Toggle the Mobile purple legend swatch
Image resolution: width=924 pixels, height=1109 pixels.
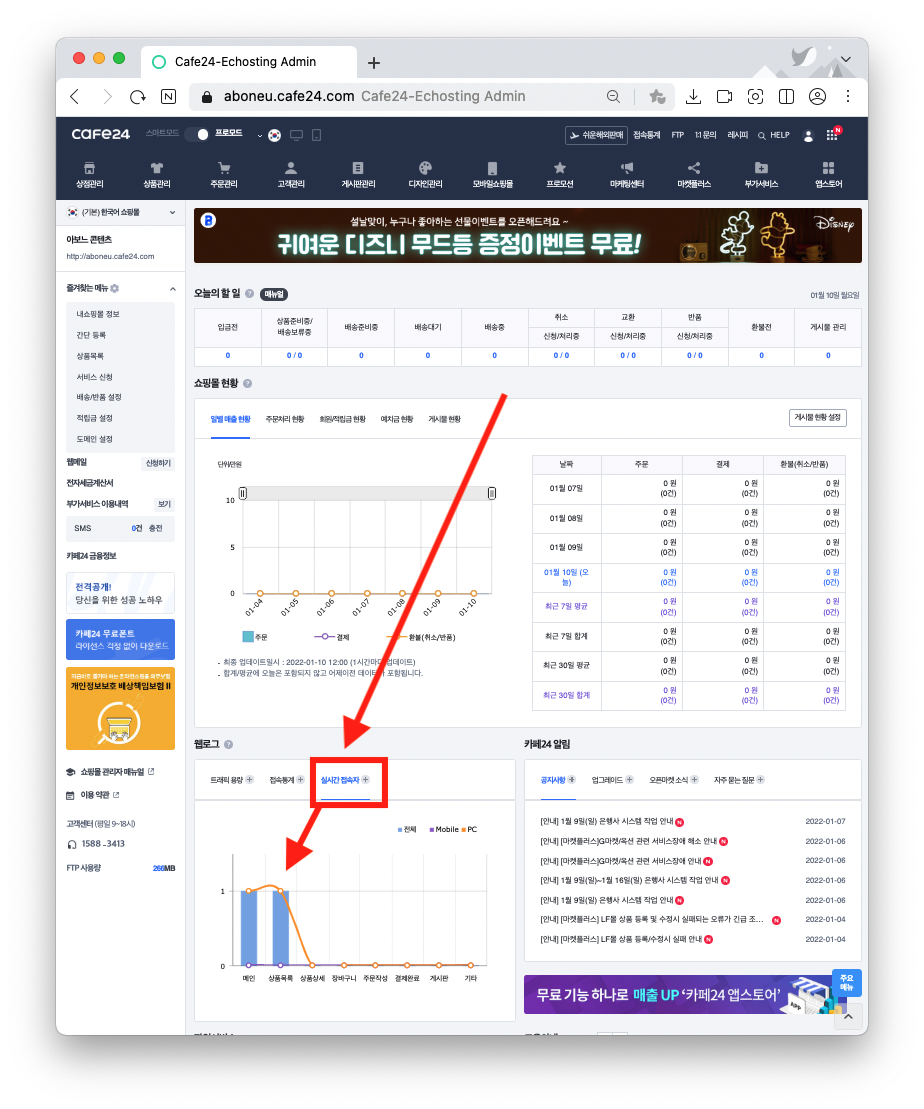tap(432, 830)
